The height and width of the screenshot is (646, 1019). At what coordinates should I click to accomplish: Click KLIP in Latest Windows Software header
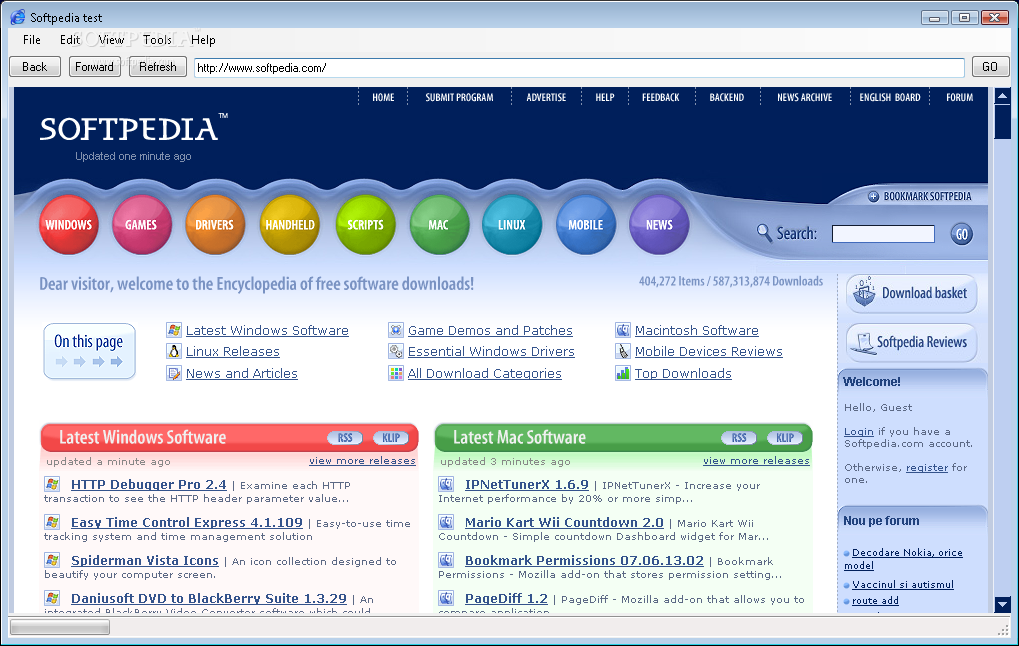click(391, 438)
